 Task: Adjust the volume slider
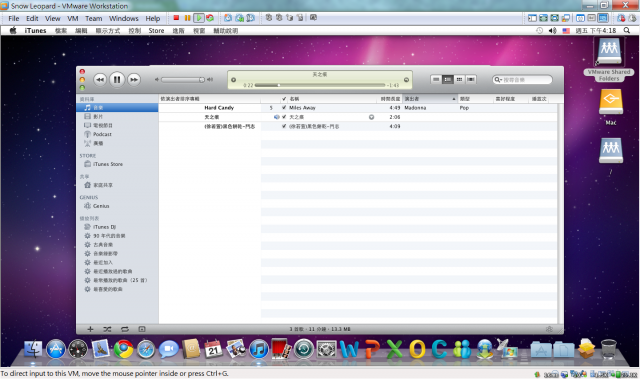click(x=182, y=80)
